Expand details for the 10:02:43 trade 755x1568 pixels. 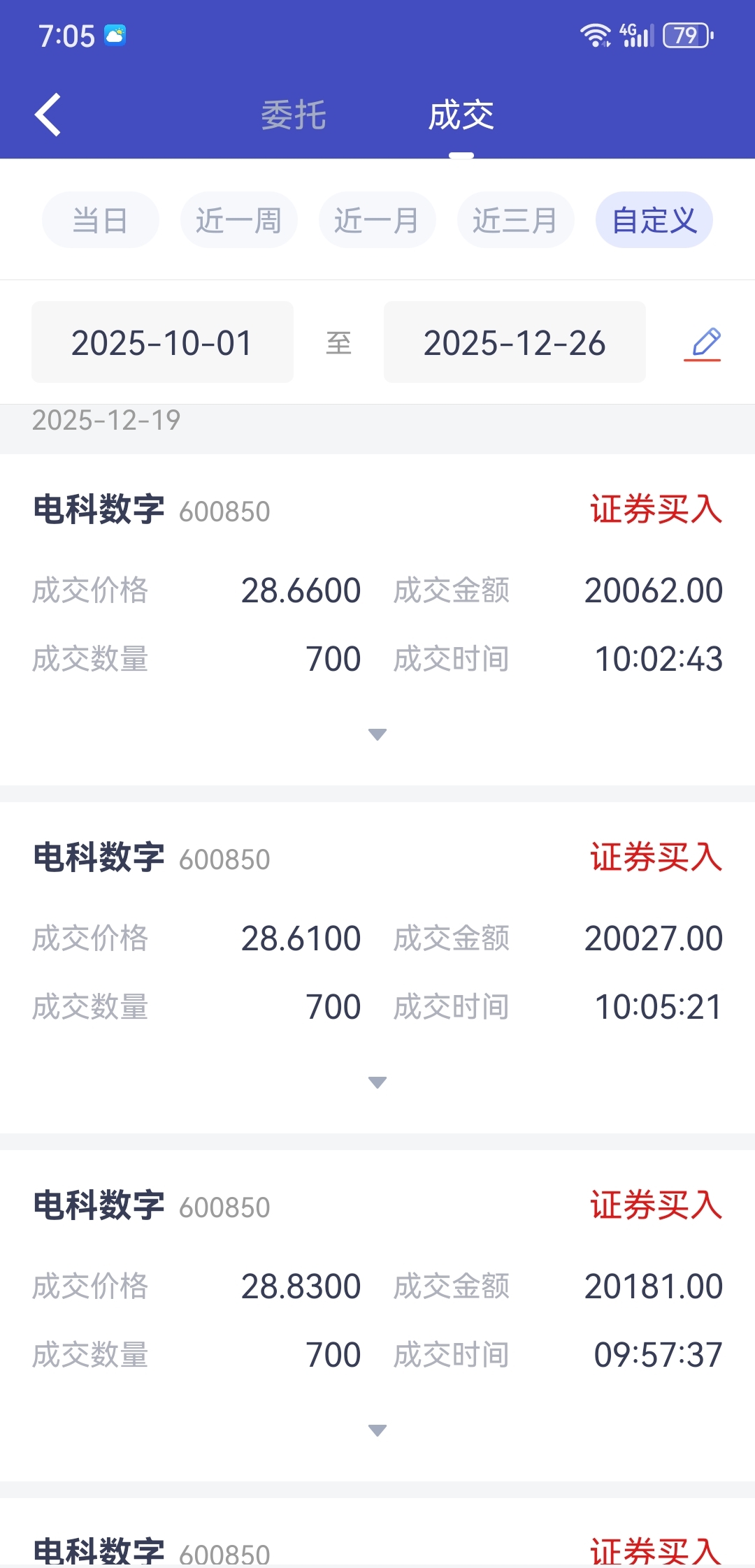377,734
